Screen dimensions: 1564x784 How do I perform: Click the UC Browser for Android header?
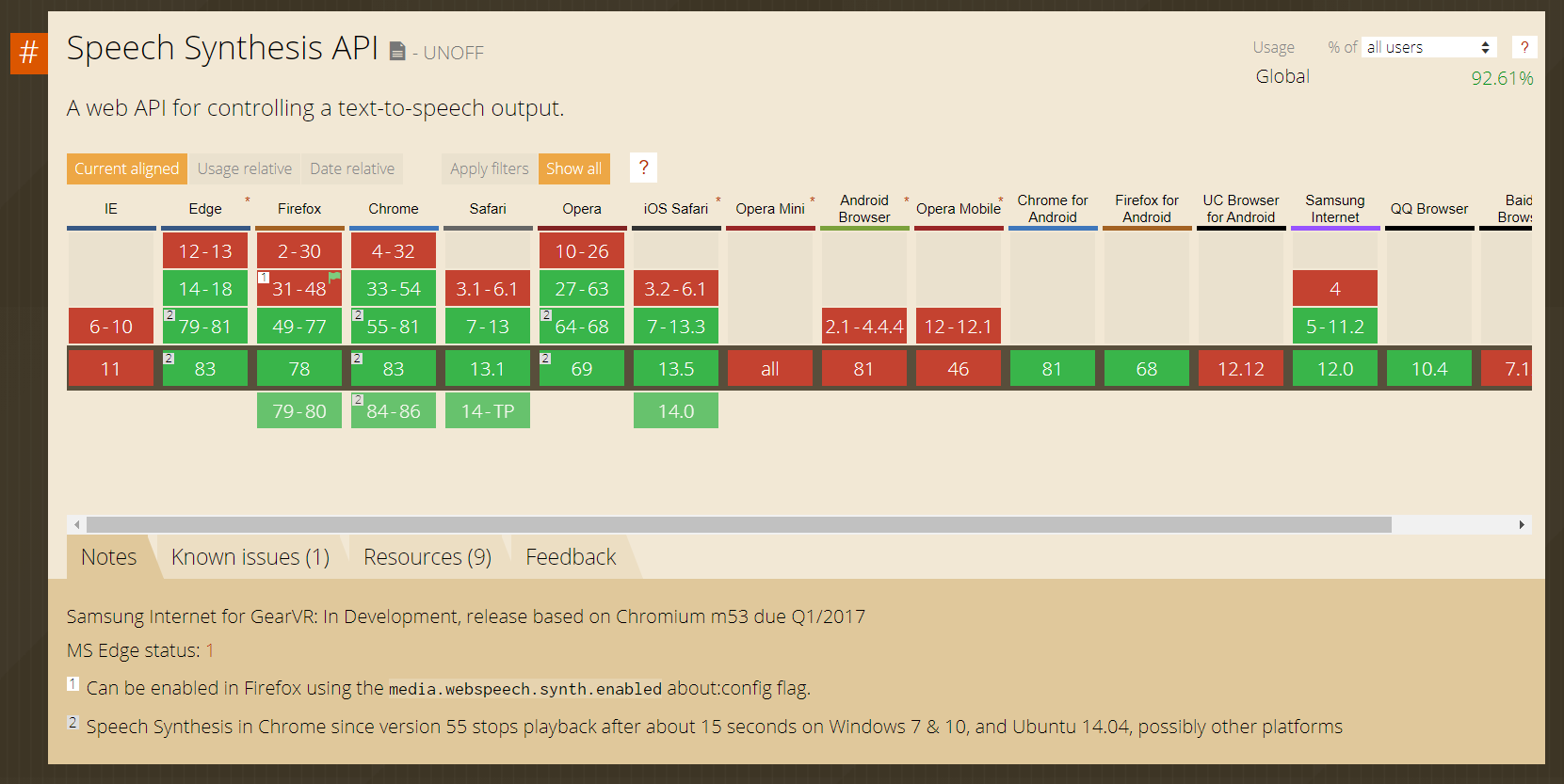[1241, 209]
